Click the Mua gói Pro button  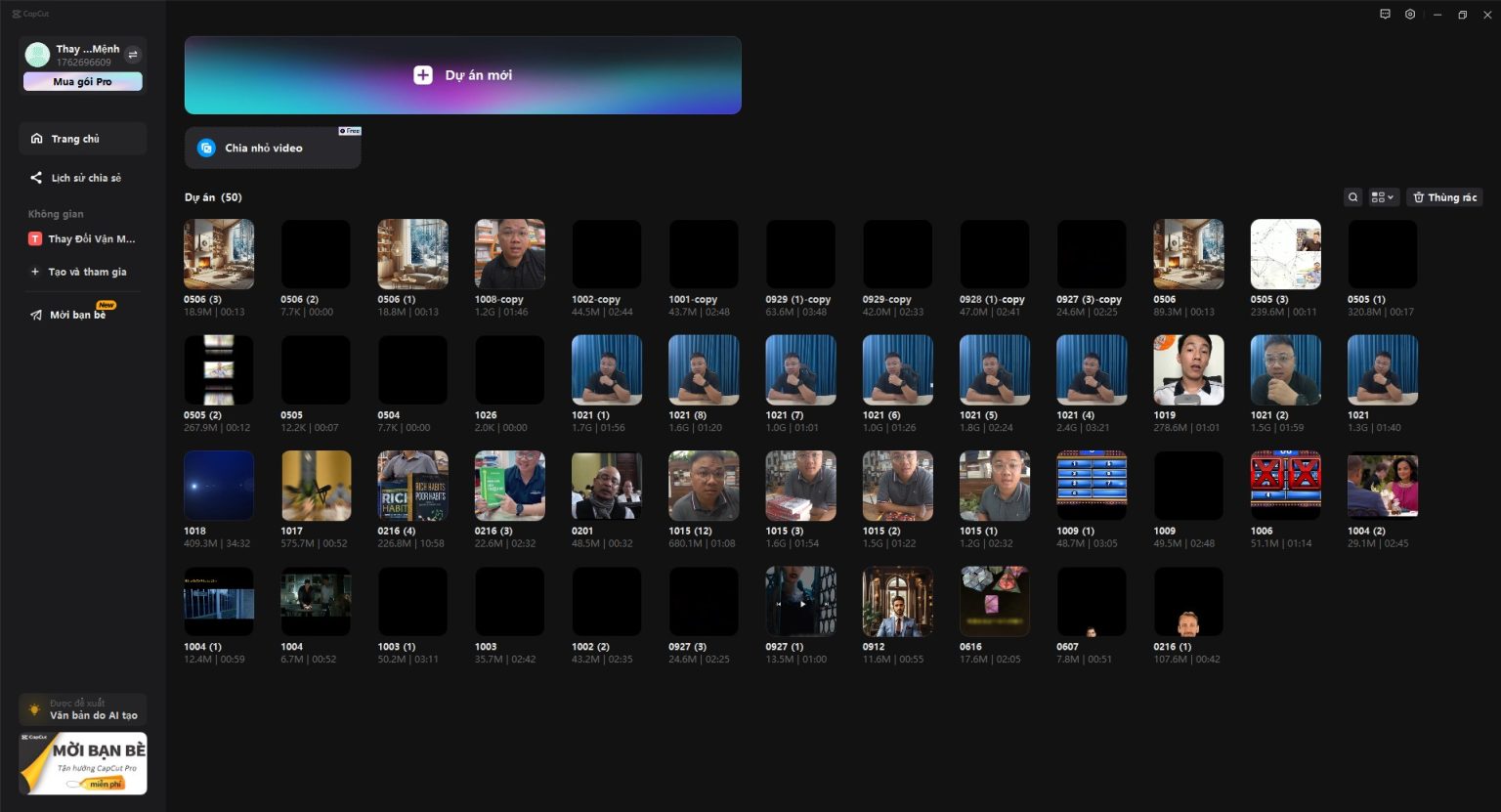[82, 82]
